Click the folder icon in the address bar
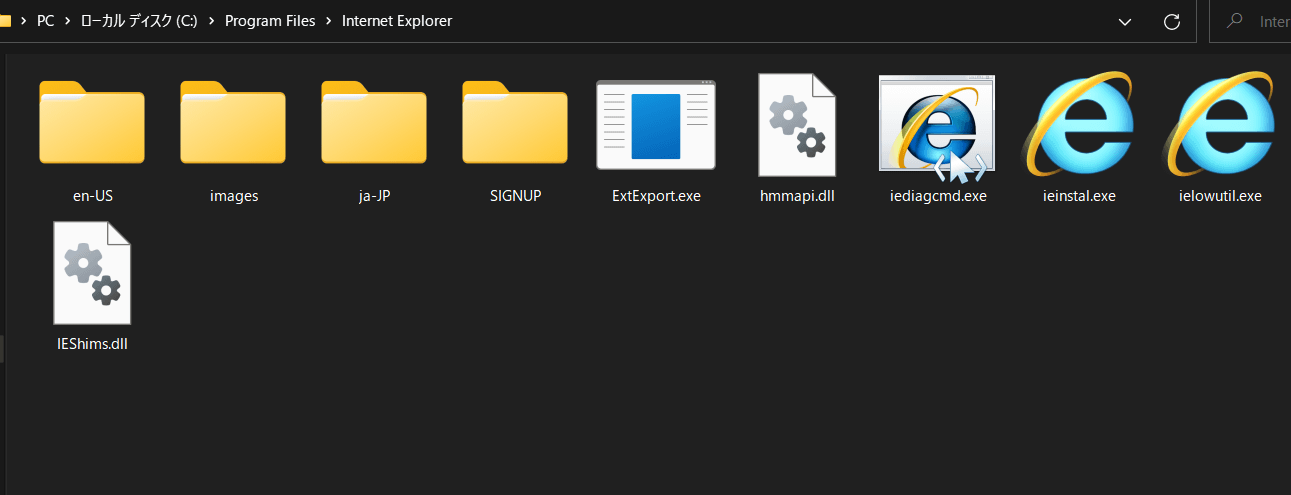This screenshot has width=1291, height=495. click(5, 21)
